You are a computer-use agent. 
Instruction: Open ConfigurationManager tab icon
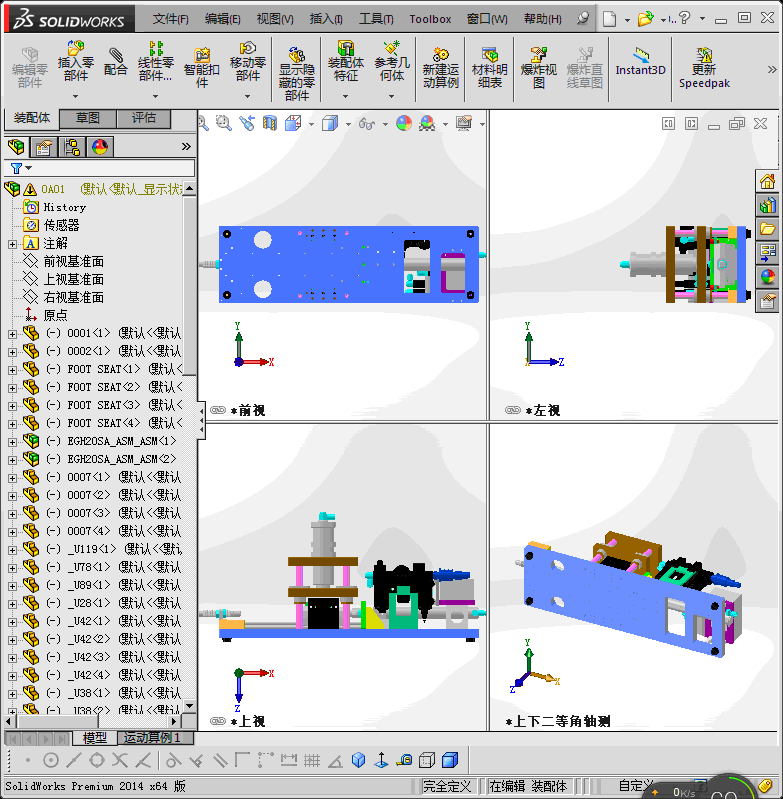tap(72, 147)
